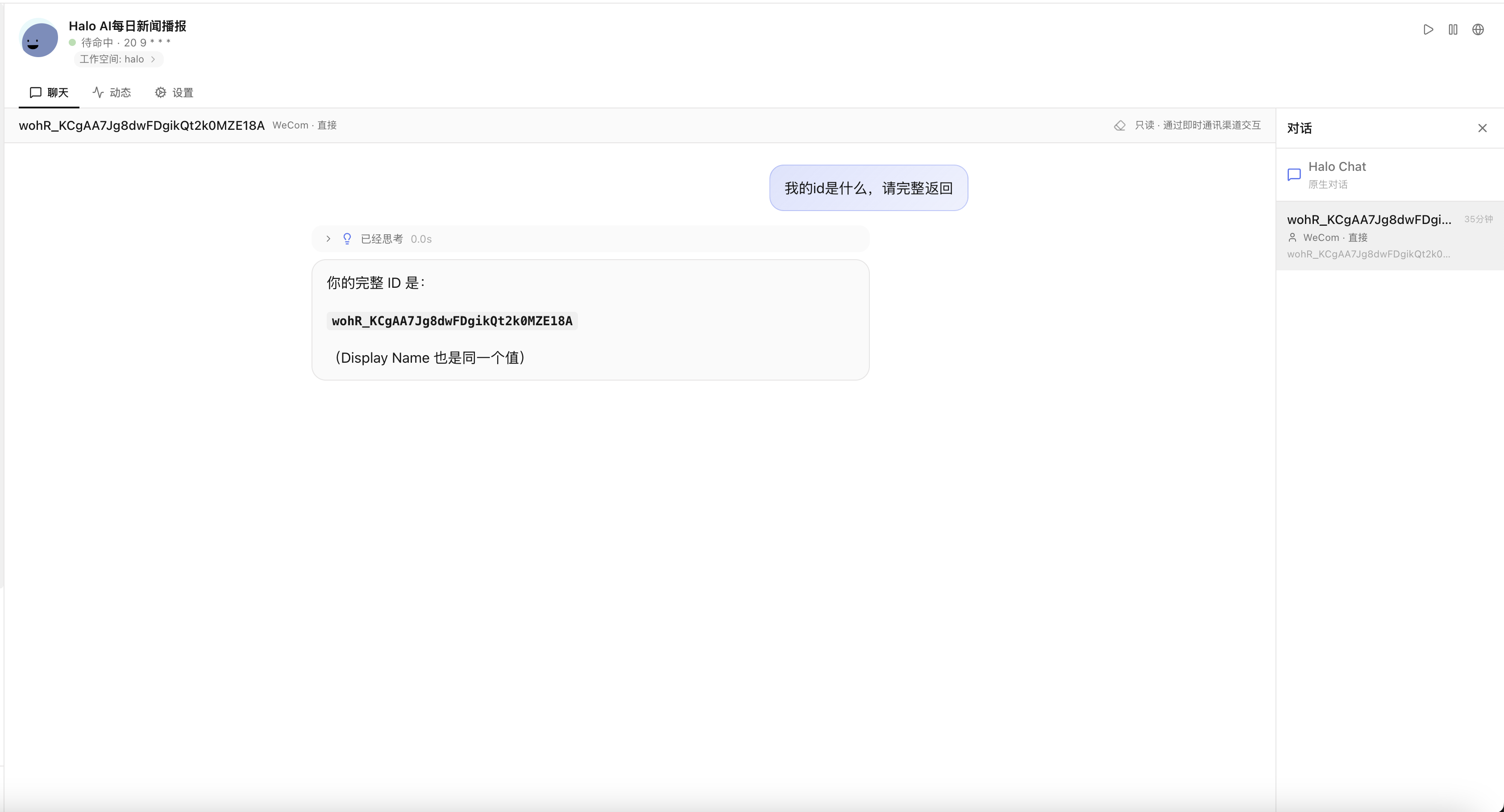Click the 原生对话 subtitle
The width and height of the screenshot is (1504, 812).
[1328, 184]
